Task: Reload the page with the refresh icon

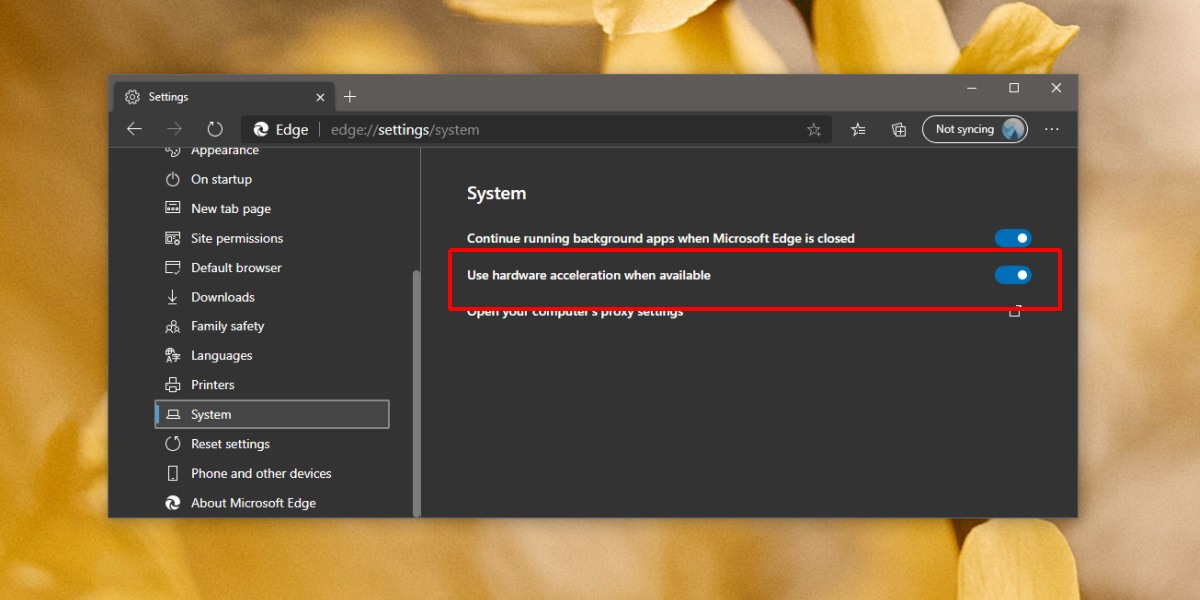Action: [x=215, y=129]
